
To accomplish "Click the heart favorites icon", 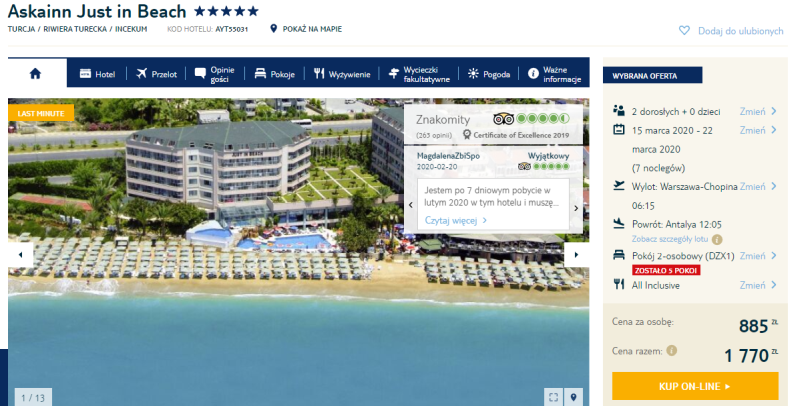I will coord(684,31).
